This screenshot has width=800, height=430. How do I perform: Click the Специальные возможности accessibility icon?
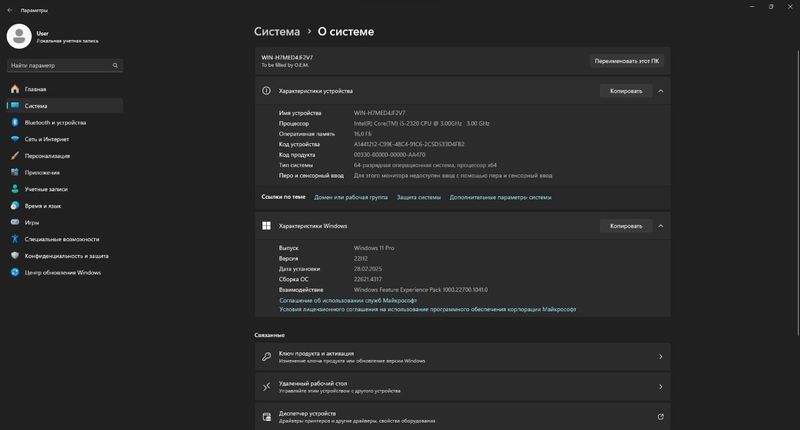(x=15, y=239)
